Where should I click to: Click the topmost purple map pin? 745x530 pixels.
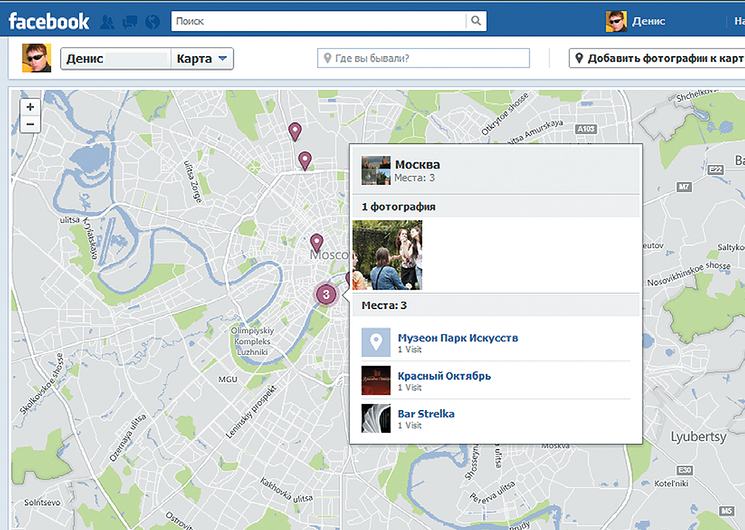[x=295, y=131]
